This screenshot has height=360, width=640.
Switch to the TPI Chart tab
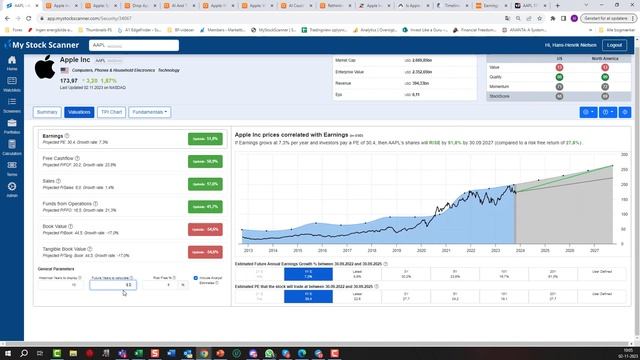tap(111, 112)
